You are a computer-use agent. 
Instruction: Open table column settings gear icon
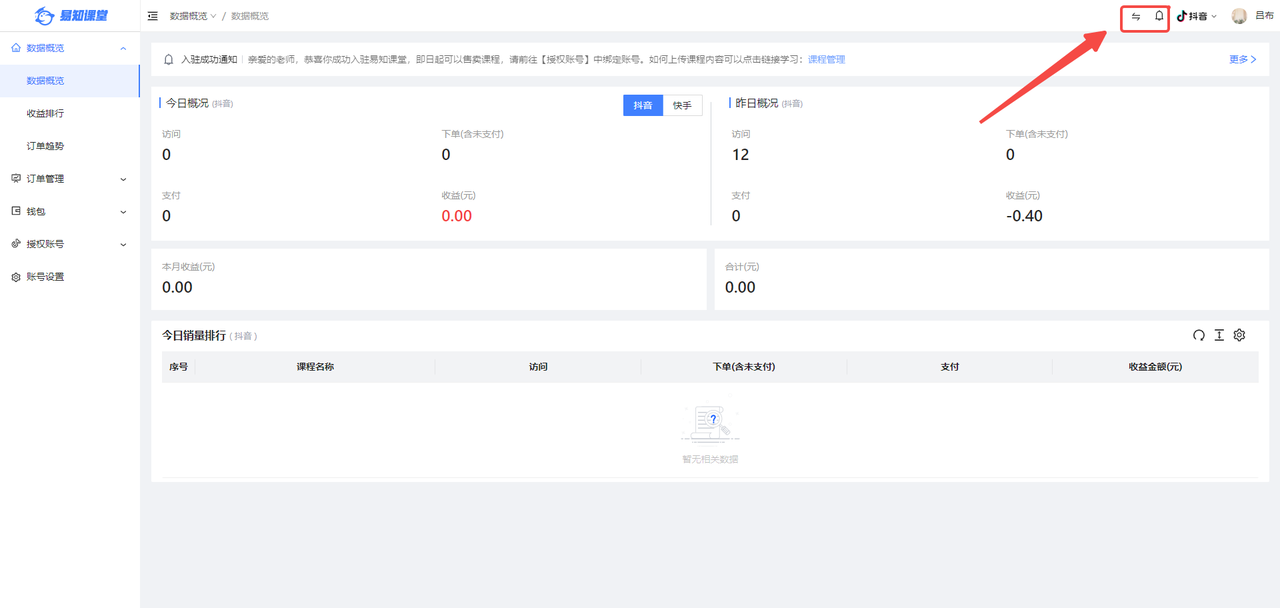[1239, 335]
